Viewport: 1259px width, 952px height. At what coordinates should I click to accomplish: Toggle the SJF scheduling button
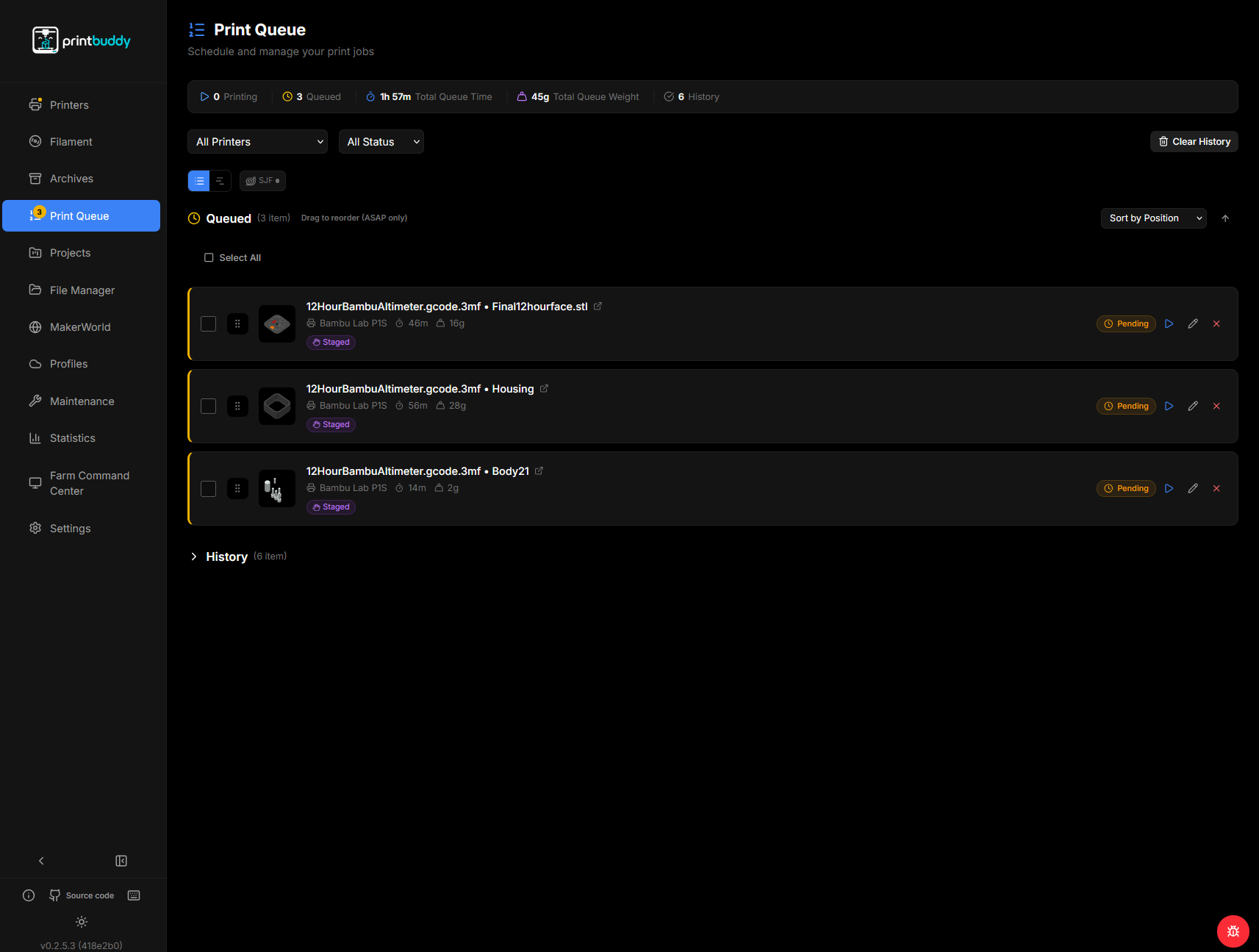pos(262,181)
